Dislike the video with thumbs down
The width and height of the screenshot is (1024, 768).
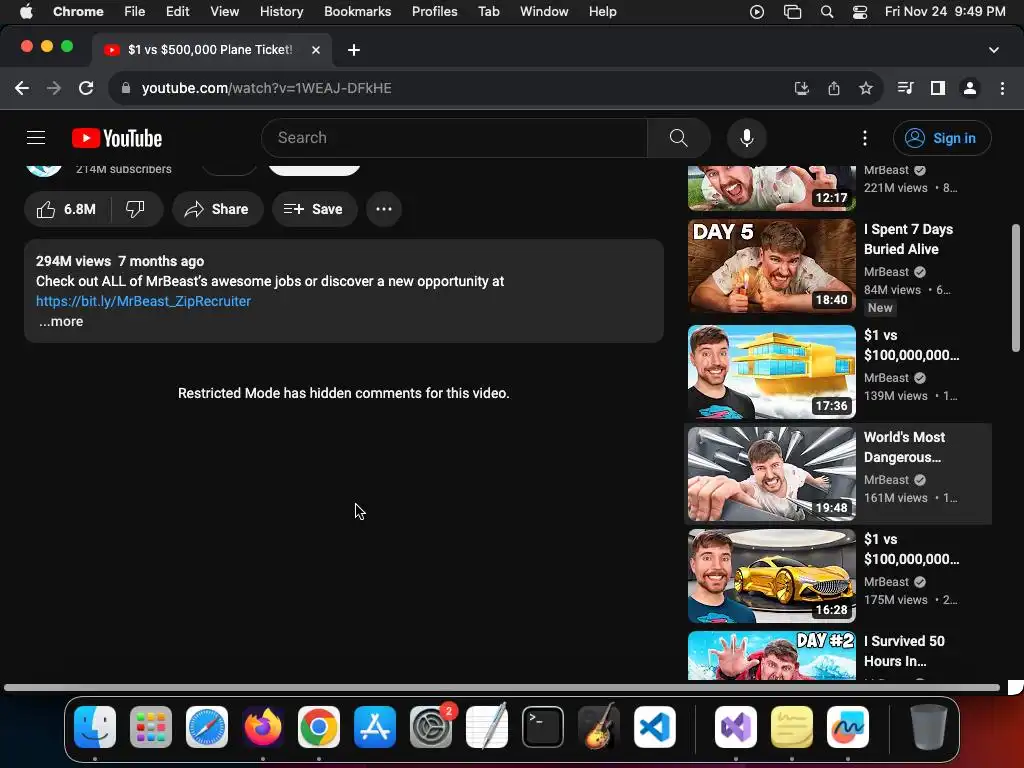(x=135, y=209)
